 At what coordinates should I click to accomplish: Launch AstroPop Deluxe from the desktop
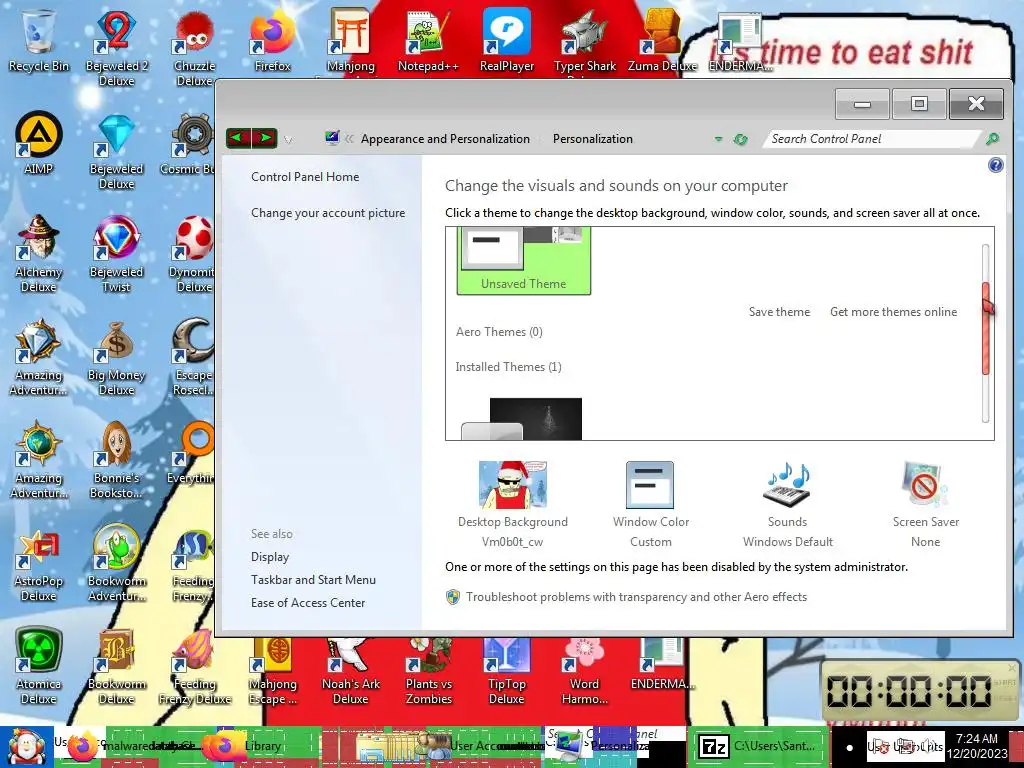click(39, 564)
